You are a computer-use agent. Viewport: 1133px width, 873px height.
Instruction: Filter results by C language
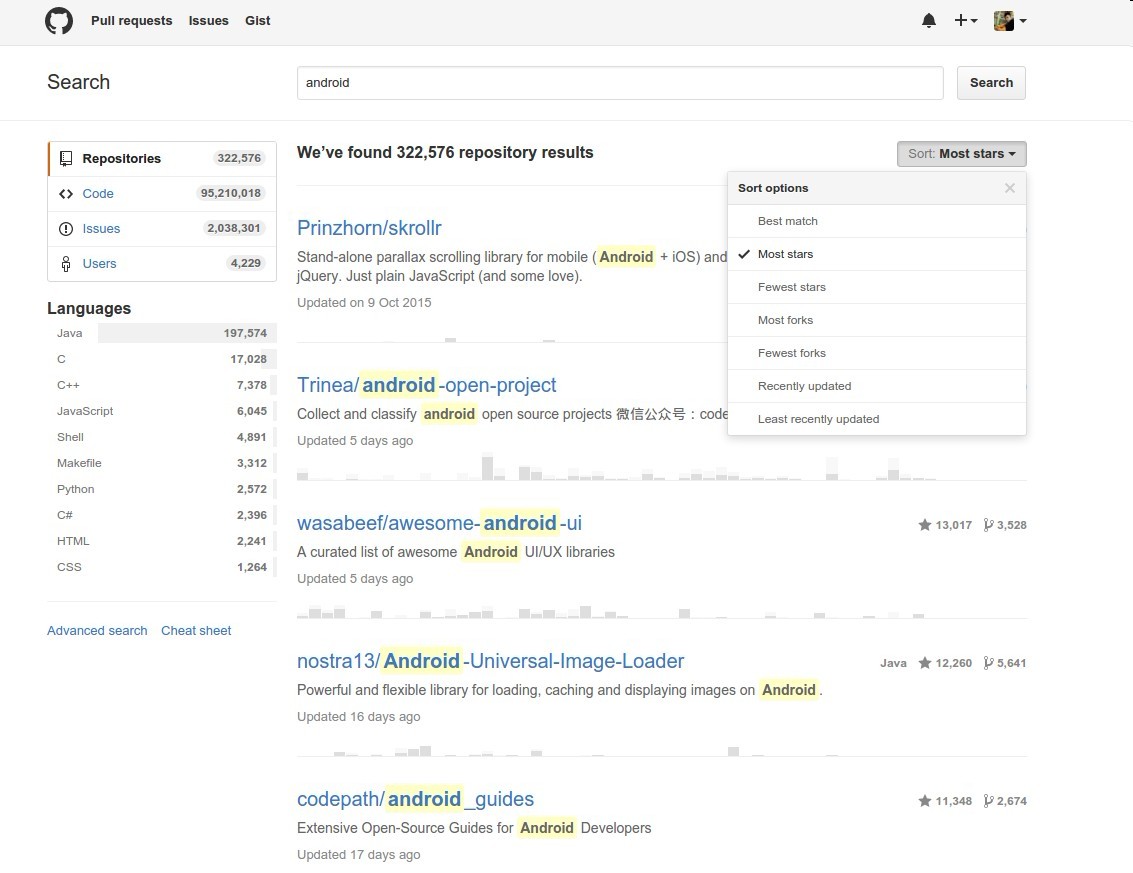pyautogui.click(x=162, y=359)
